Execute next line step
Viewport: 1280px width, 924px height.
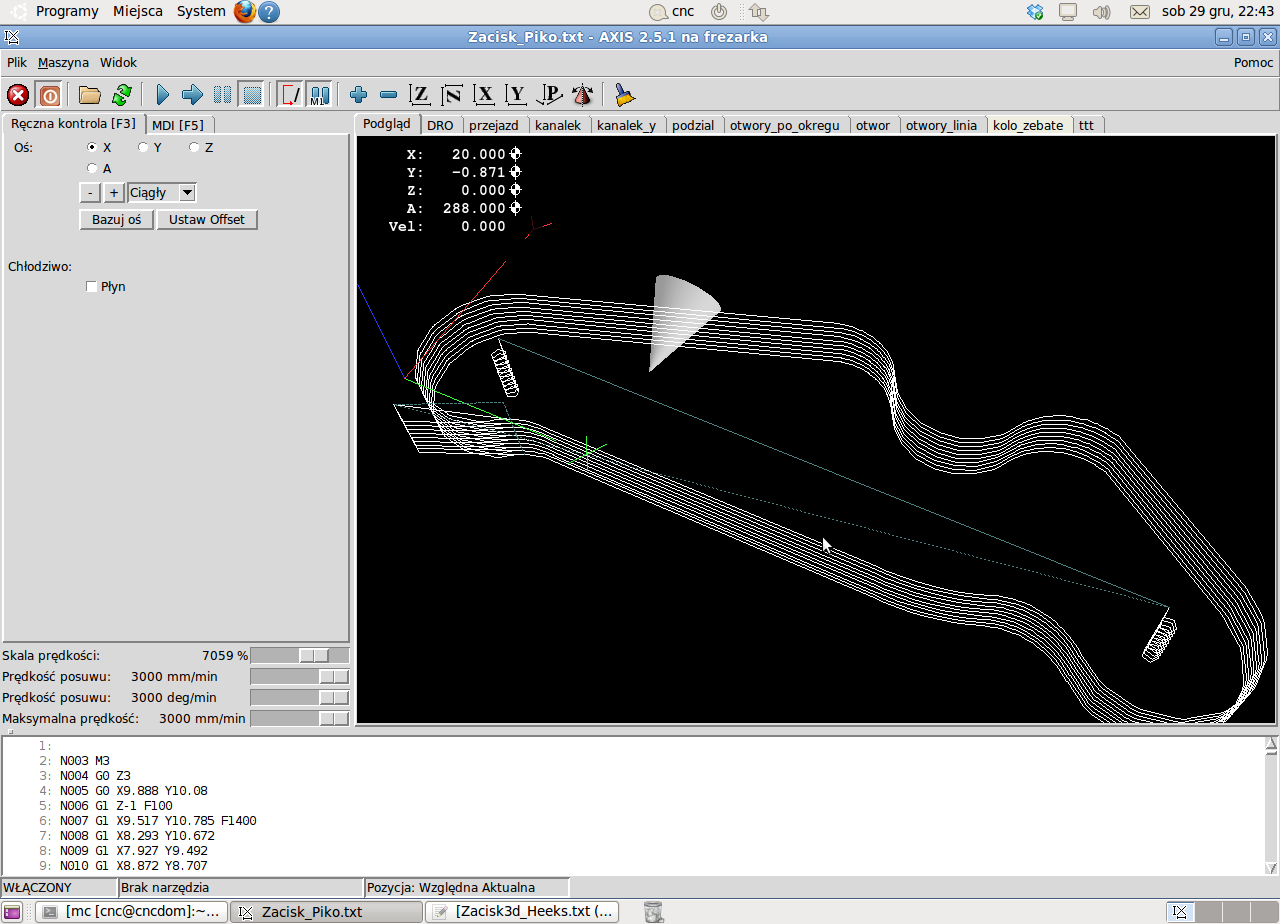192,95
